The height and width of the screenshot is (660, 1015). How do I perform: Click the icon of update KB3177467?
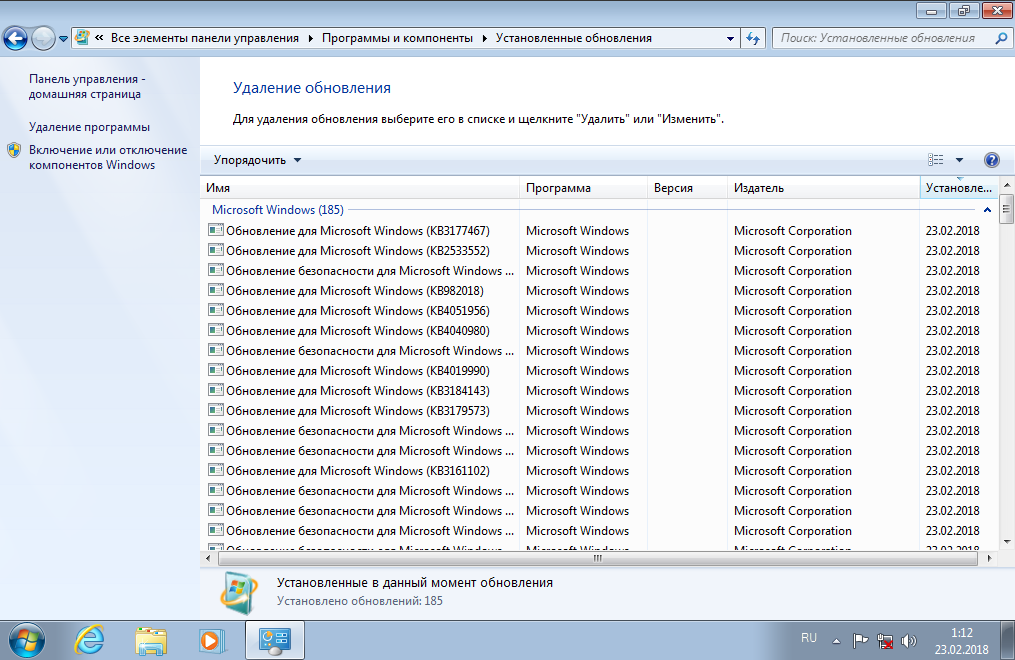coord(216,230)
